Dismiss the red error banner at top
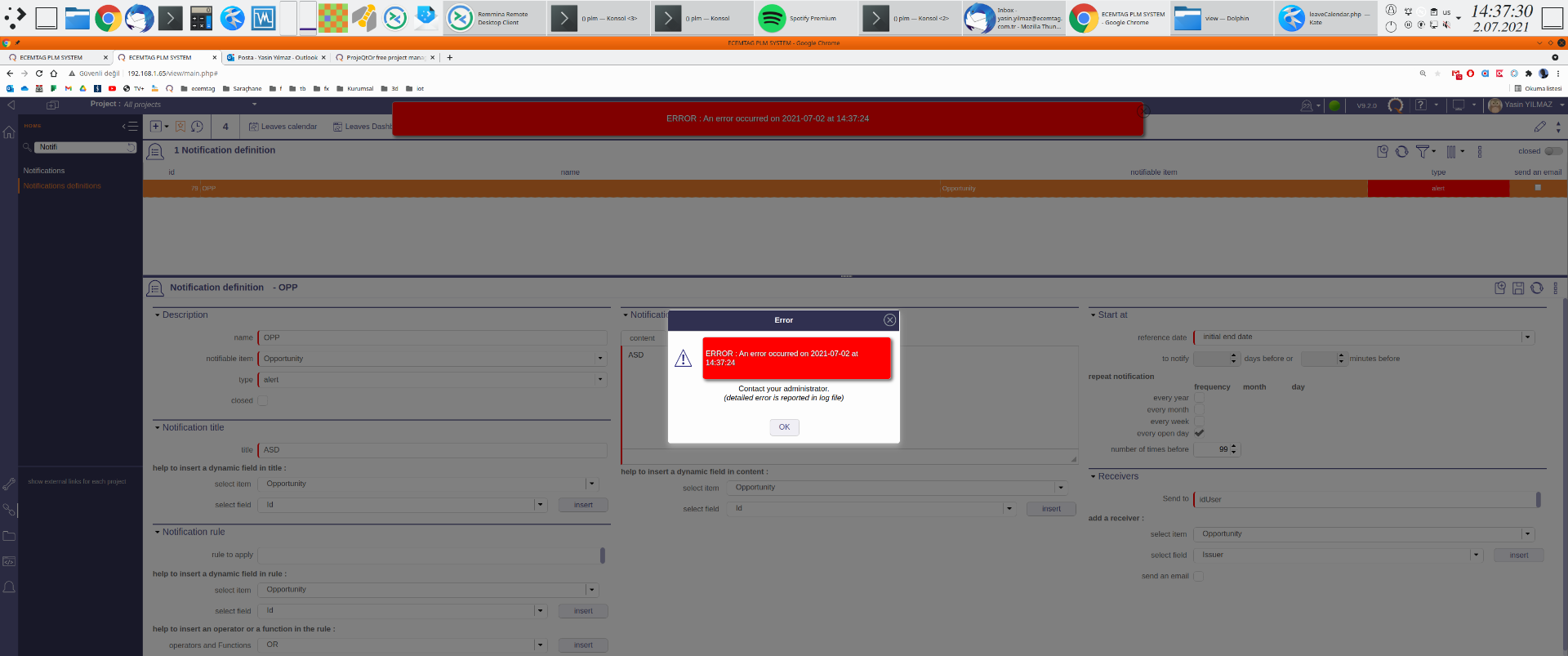This screenshot has height=656, width=1568. 1145,111
